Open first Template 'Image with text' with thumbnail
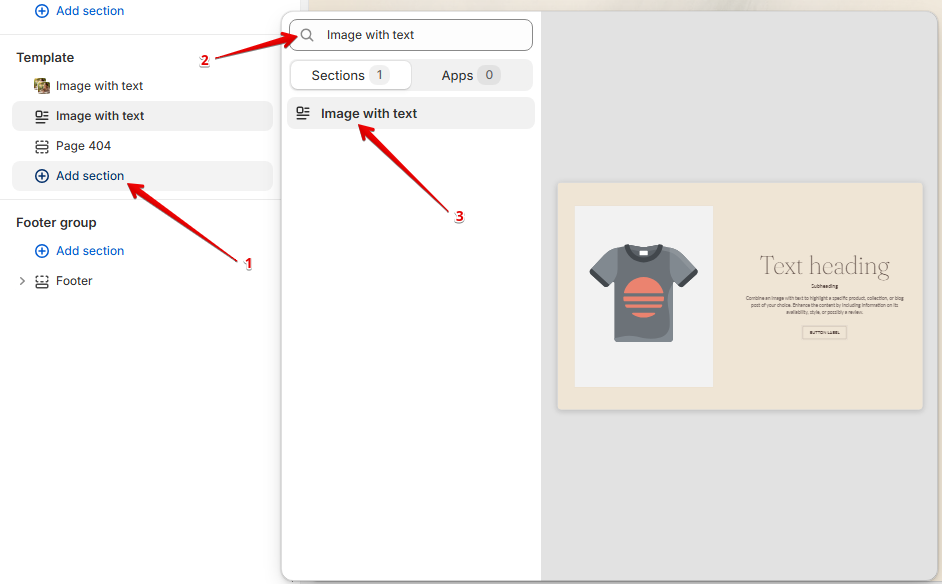This screenshot has height=584, width=942. tap(142, 86)
